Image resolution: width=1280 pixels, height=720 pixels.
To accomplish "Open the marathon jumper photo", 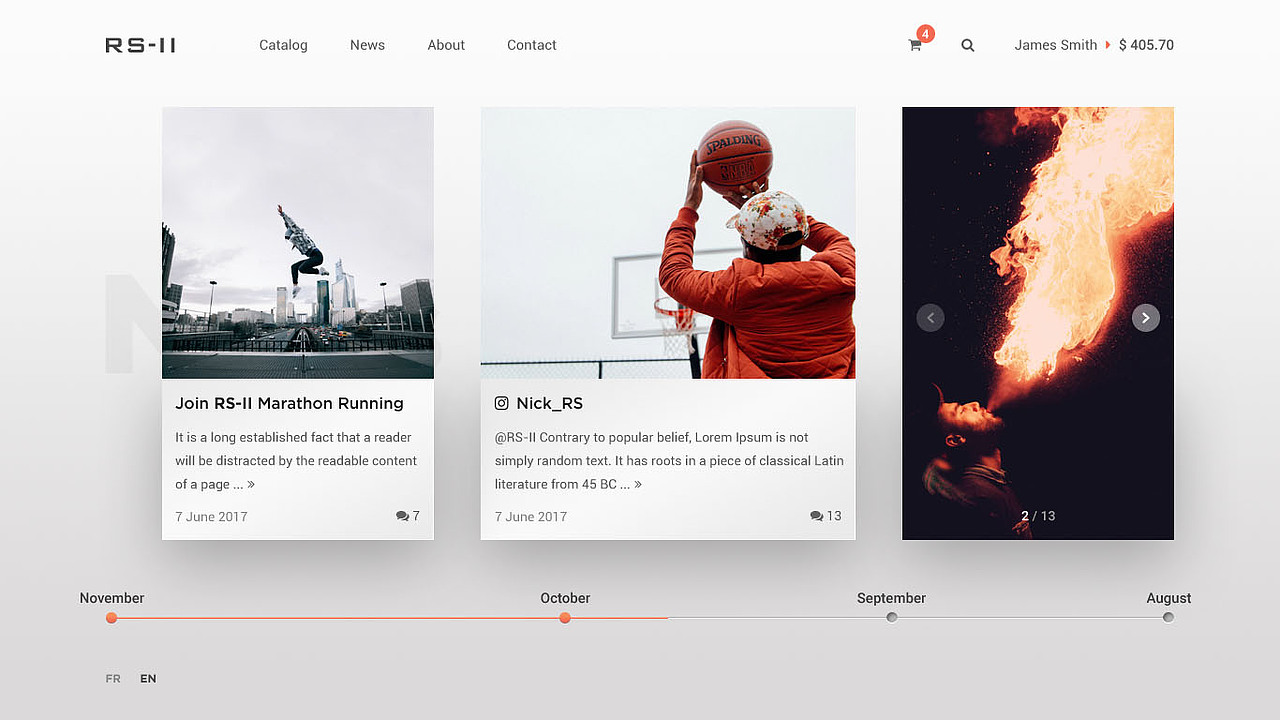I will click(298, 243).
